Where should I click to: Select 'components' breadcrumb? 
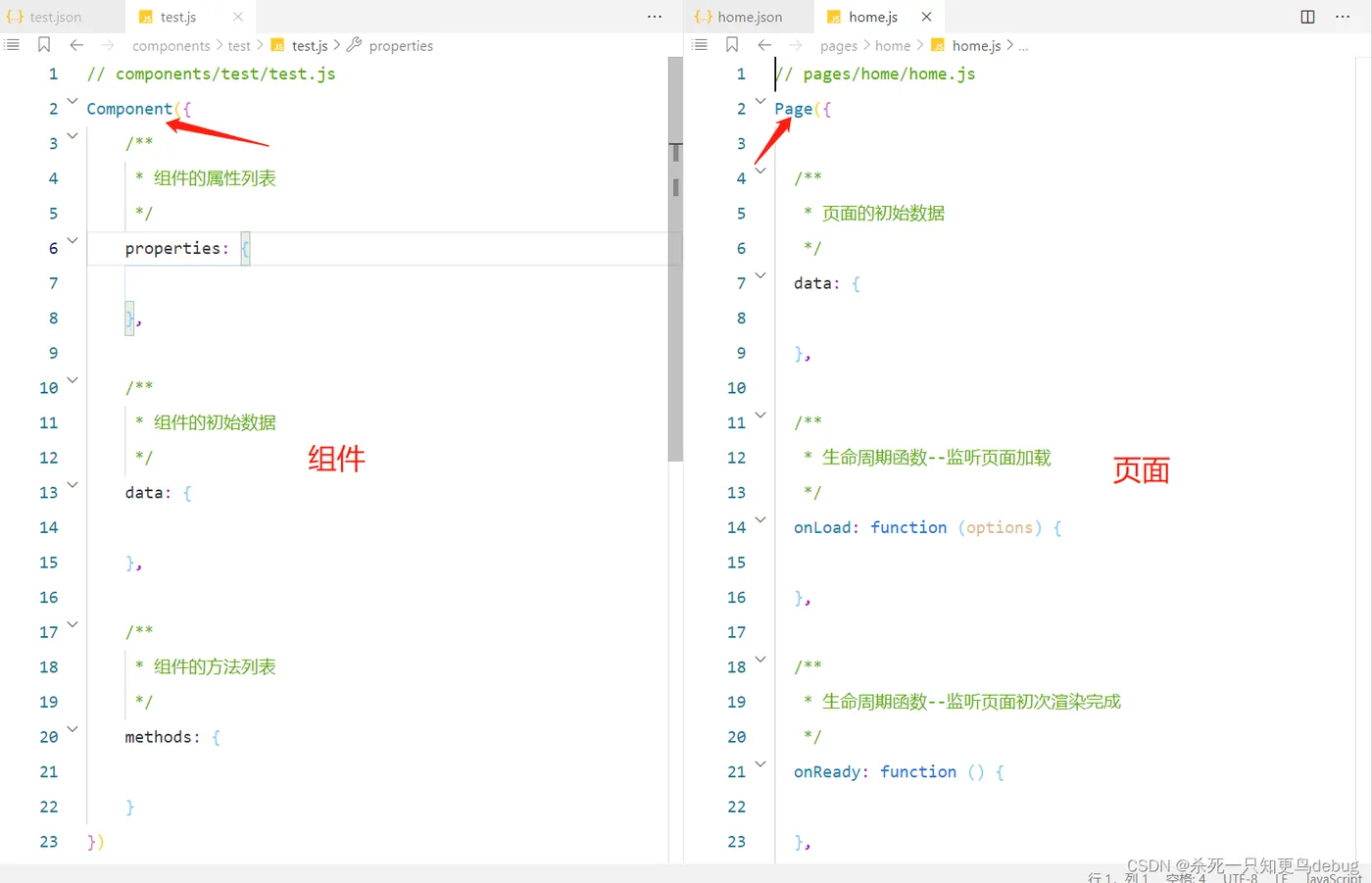click(171, 46)
